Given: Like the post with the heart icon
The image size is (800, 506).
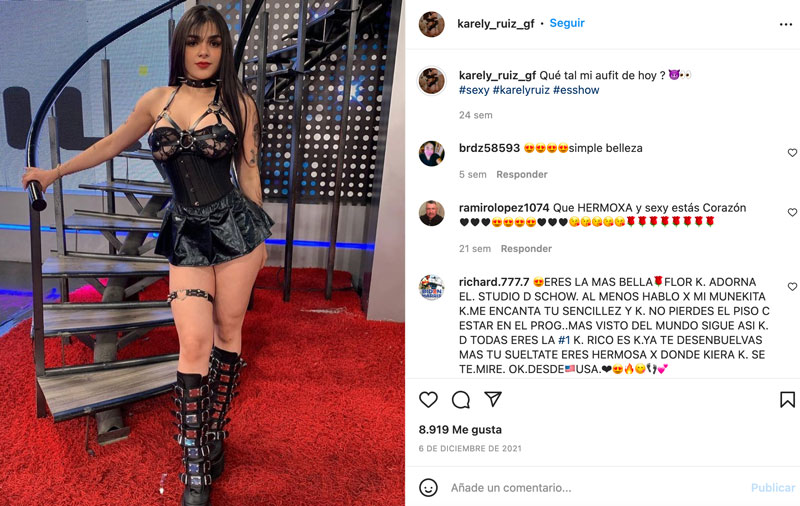Looking at the screenshot, I should [x=428, y=399].
